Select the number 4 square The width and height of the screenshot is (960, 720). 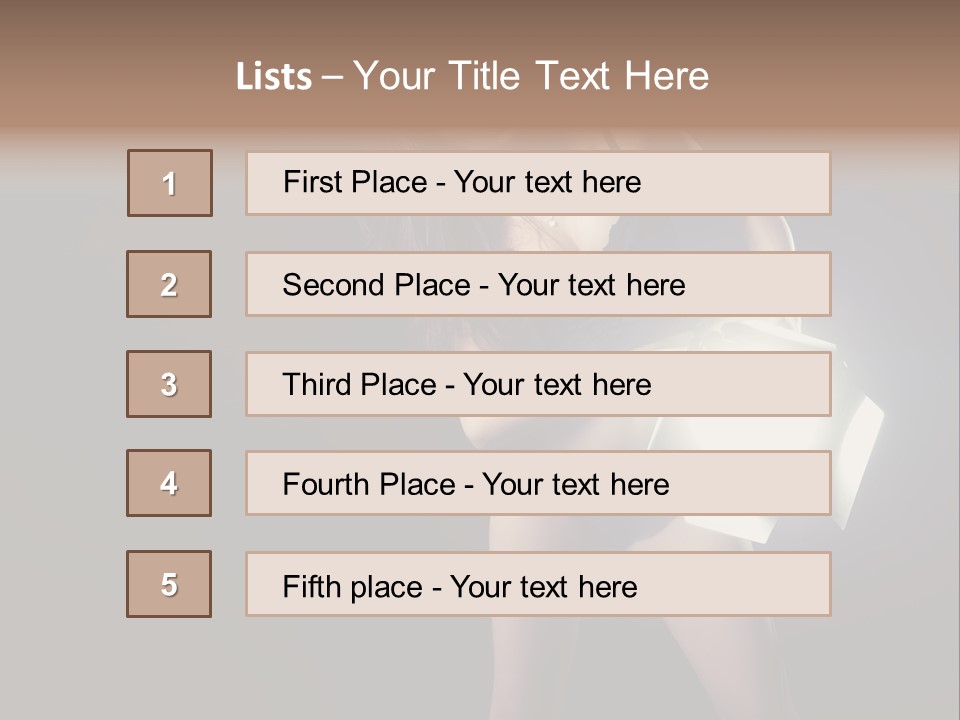coord(169,483)
